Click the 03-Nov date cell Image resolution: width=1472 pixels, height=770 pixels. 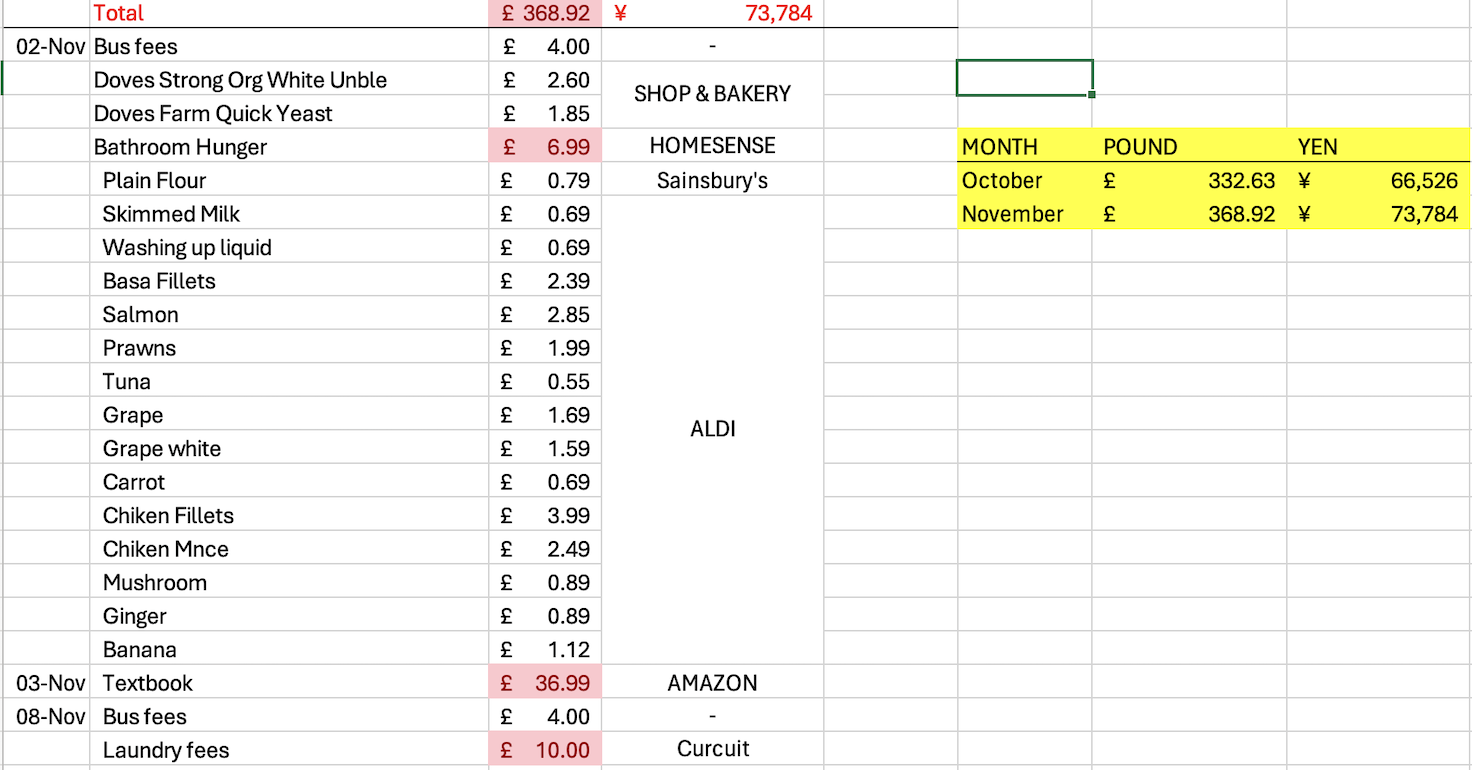point(50,683)
